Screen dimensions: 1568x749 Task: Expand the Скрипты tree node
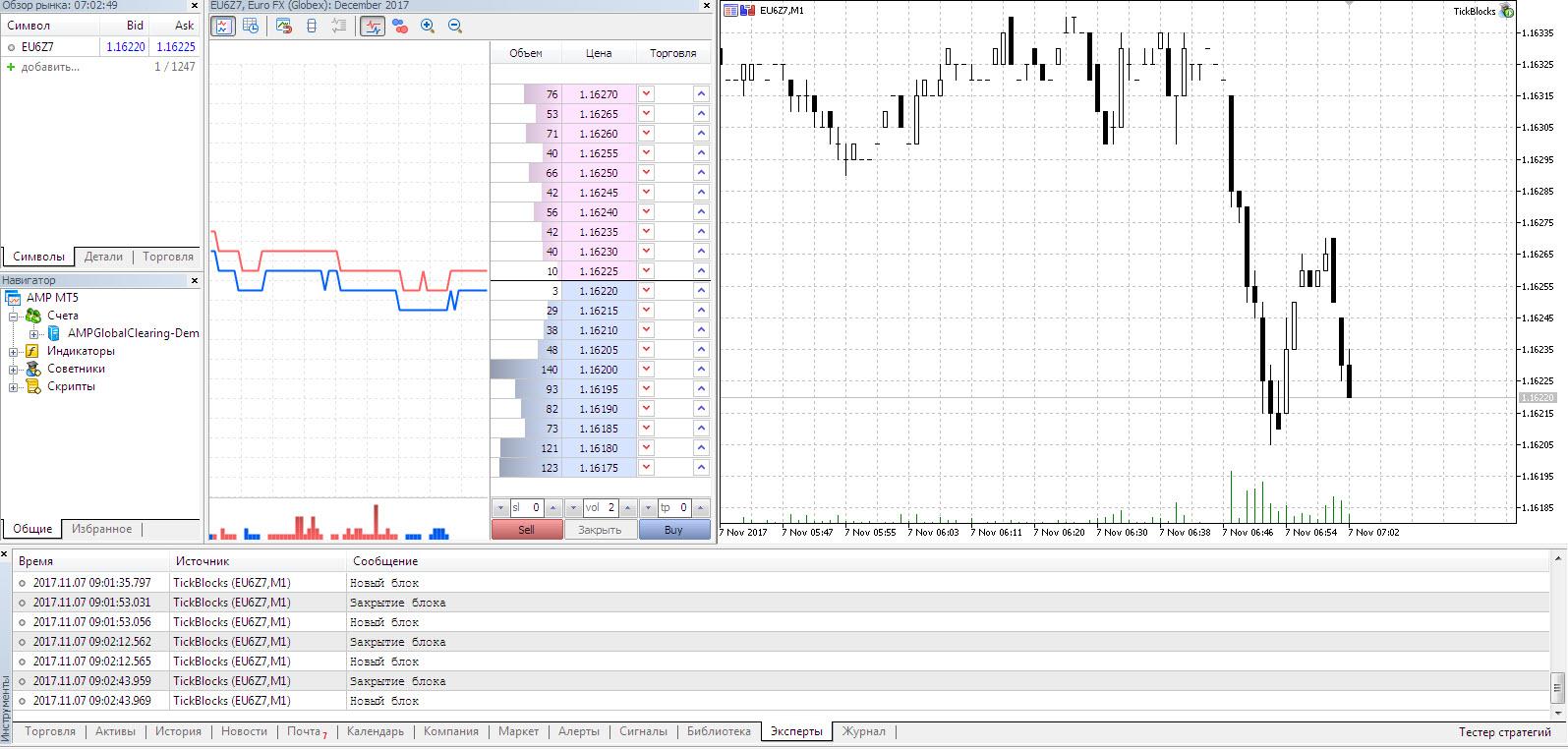[14, 387]
